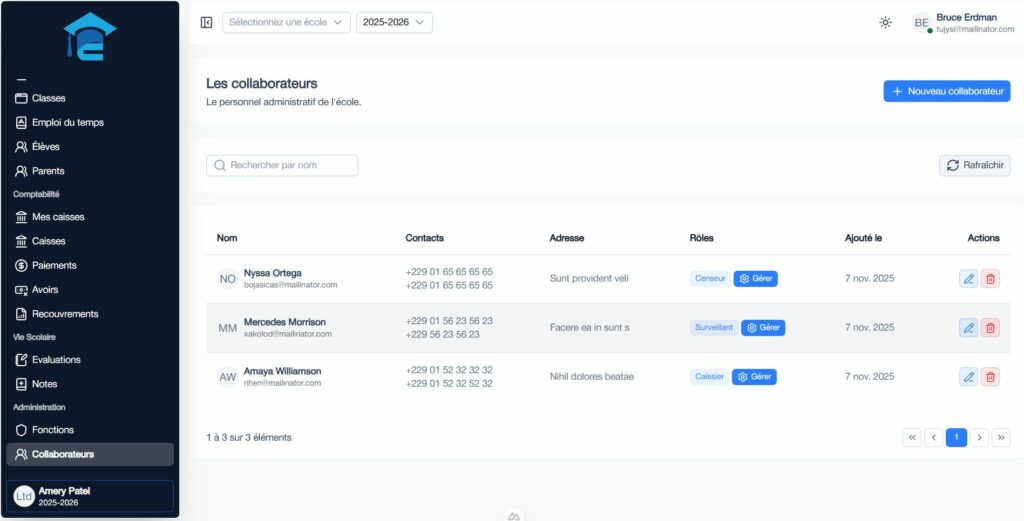Edit Mercedes Morrison with the pencil icon

point(968,327)
